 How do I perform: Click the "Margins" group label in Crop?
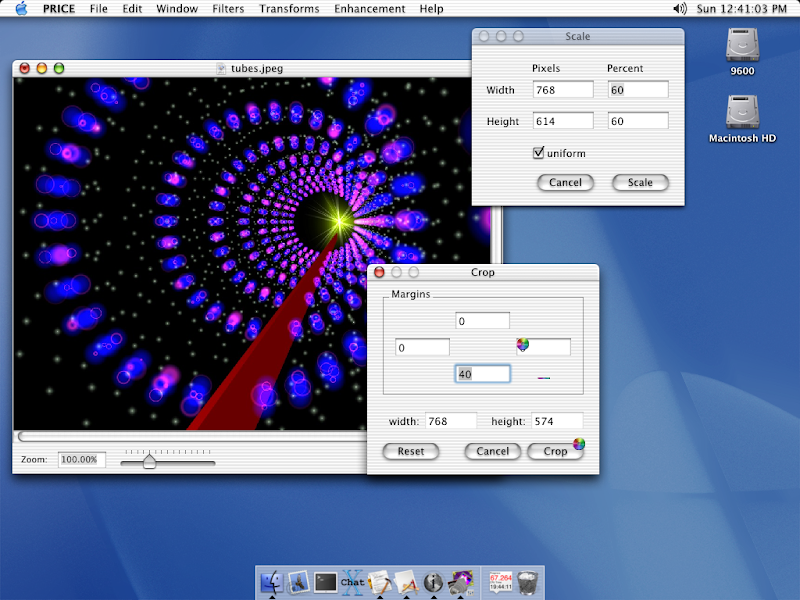(x=411, y=294)
